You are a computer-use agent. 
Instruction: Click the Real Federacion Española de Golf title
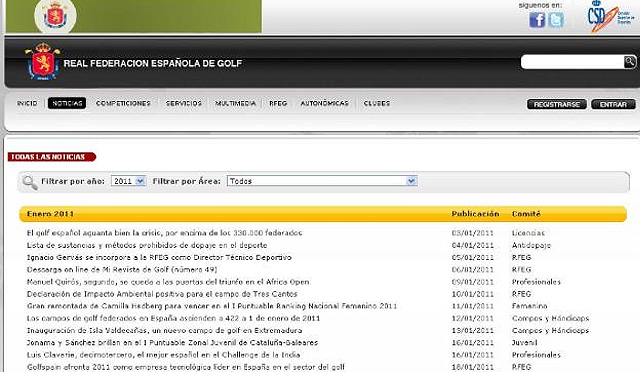click(153, 63)
